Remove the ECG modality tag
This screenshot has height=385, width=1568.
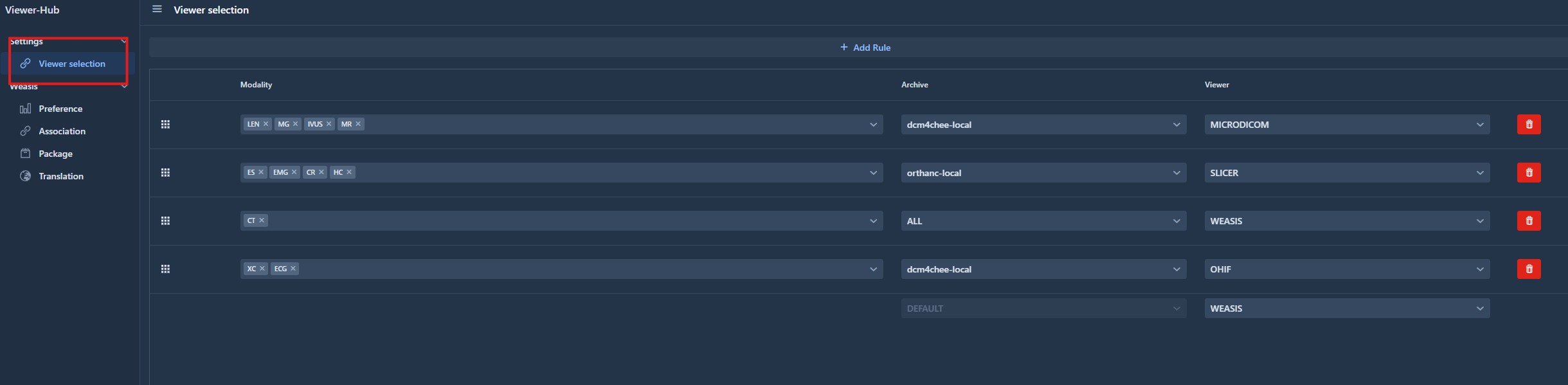point(293,269)
